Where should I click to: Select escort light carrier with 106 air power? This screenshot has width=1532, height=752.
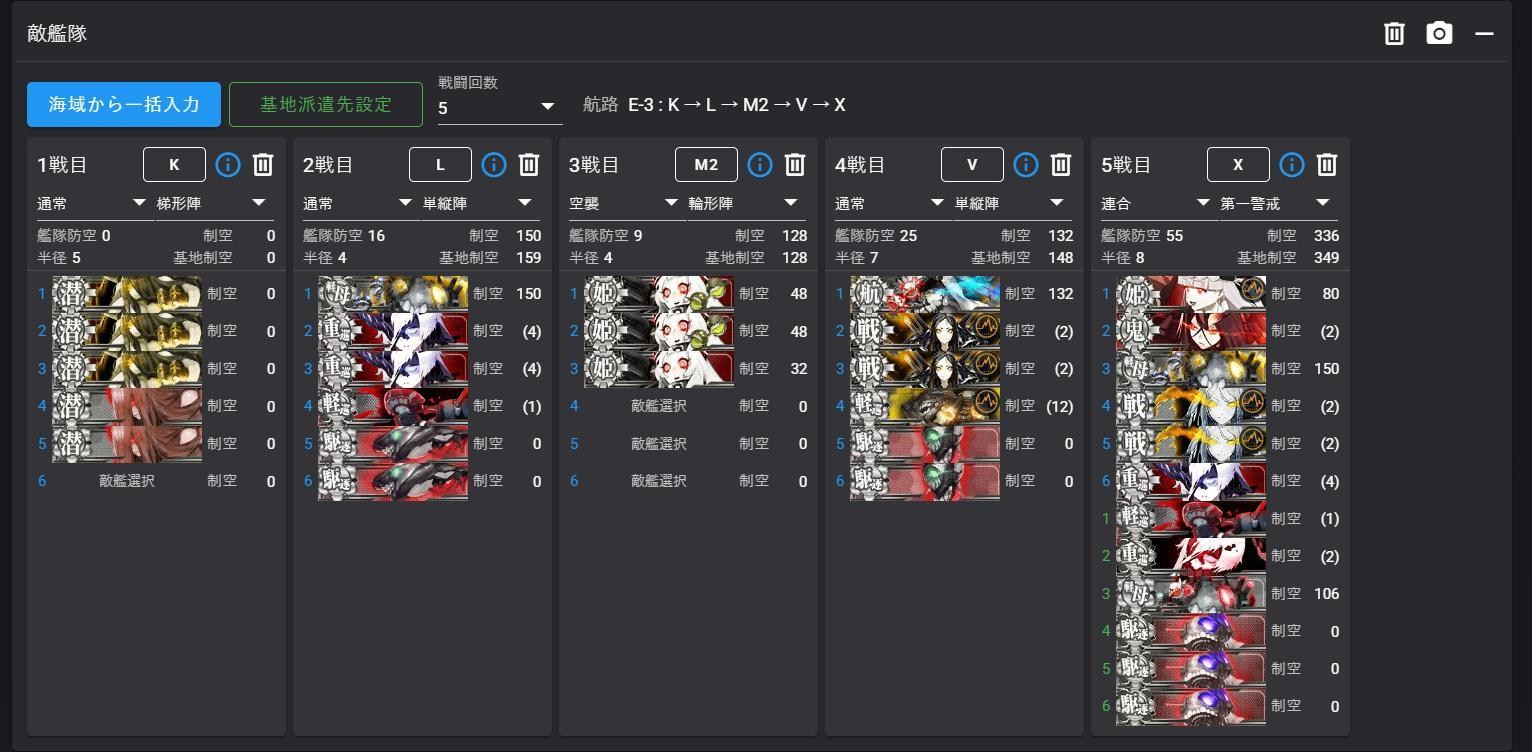tap(1191, 594)
